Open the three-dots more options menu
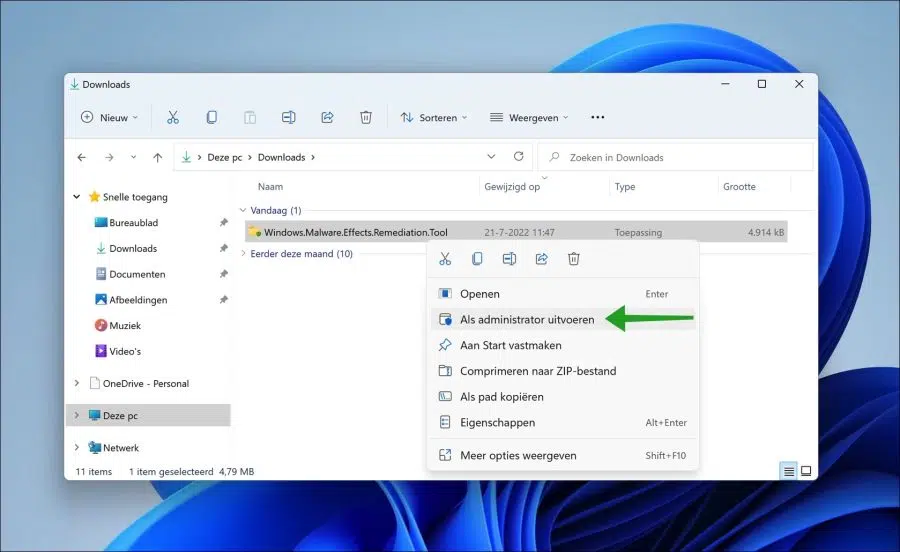The image size is (900, 552). coord(598,117)
